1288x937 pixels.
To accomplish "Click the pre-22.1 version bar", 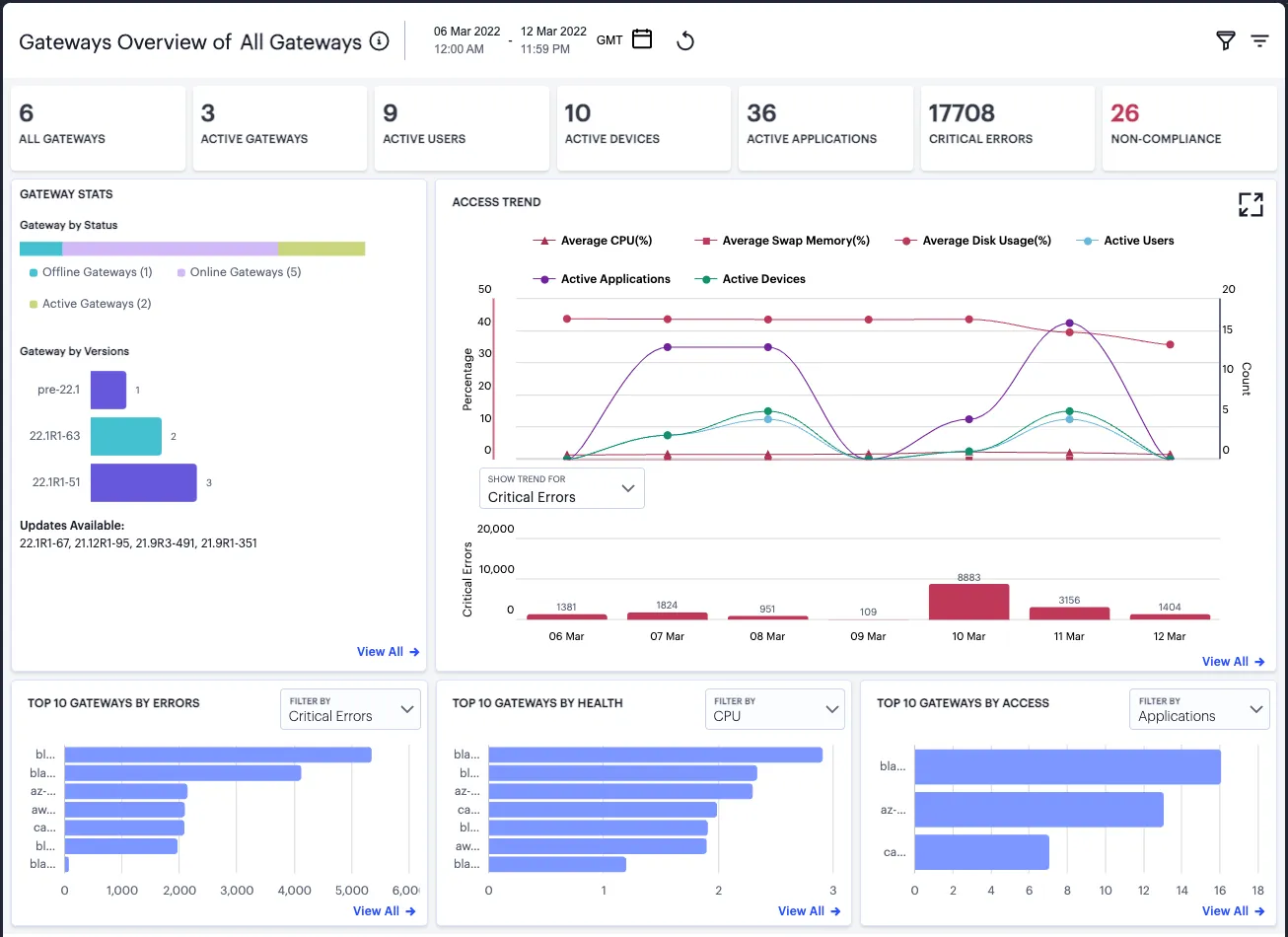I will click(x=108, y=390).
